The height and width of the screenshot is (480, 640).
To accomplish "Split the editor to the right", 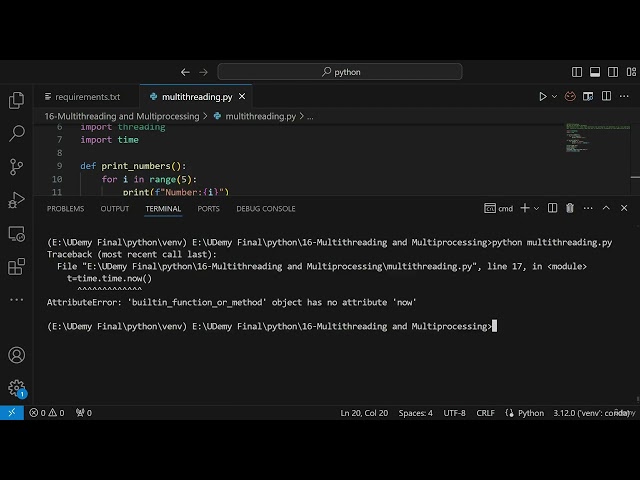I will [x=606, y=96].
